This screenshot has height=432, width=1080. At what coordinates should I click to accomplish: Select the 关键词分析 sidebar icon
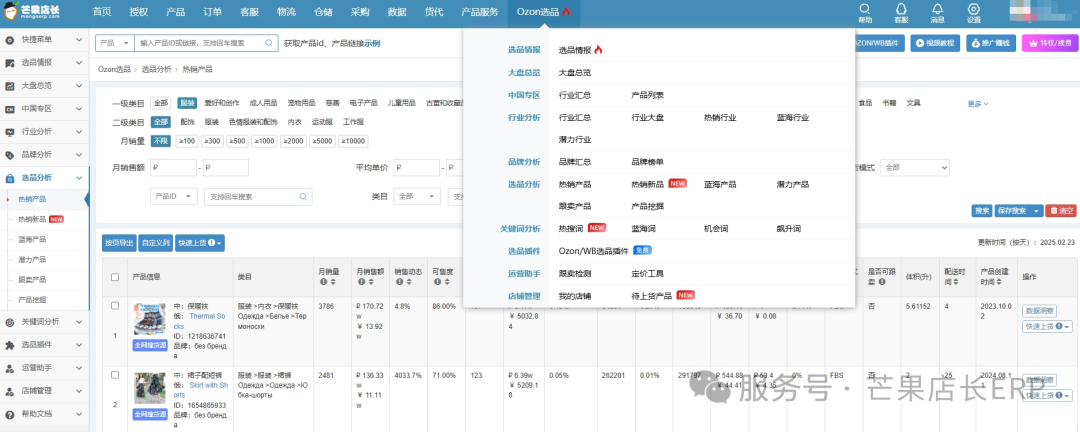(10, 322)
